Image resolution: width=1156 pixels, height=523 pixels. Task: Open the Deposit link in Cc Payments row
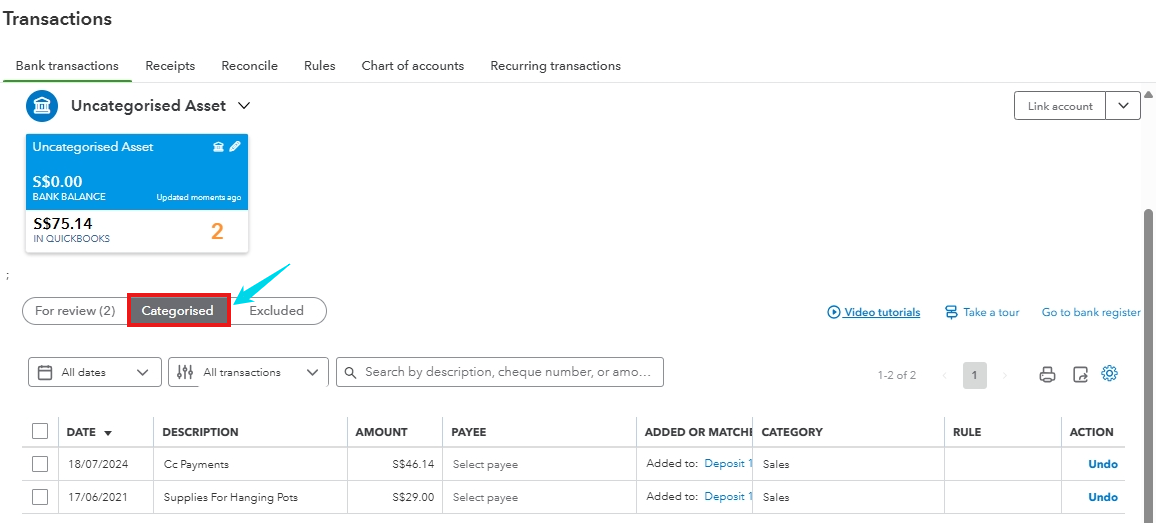728,463
